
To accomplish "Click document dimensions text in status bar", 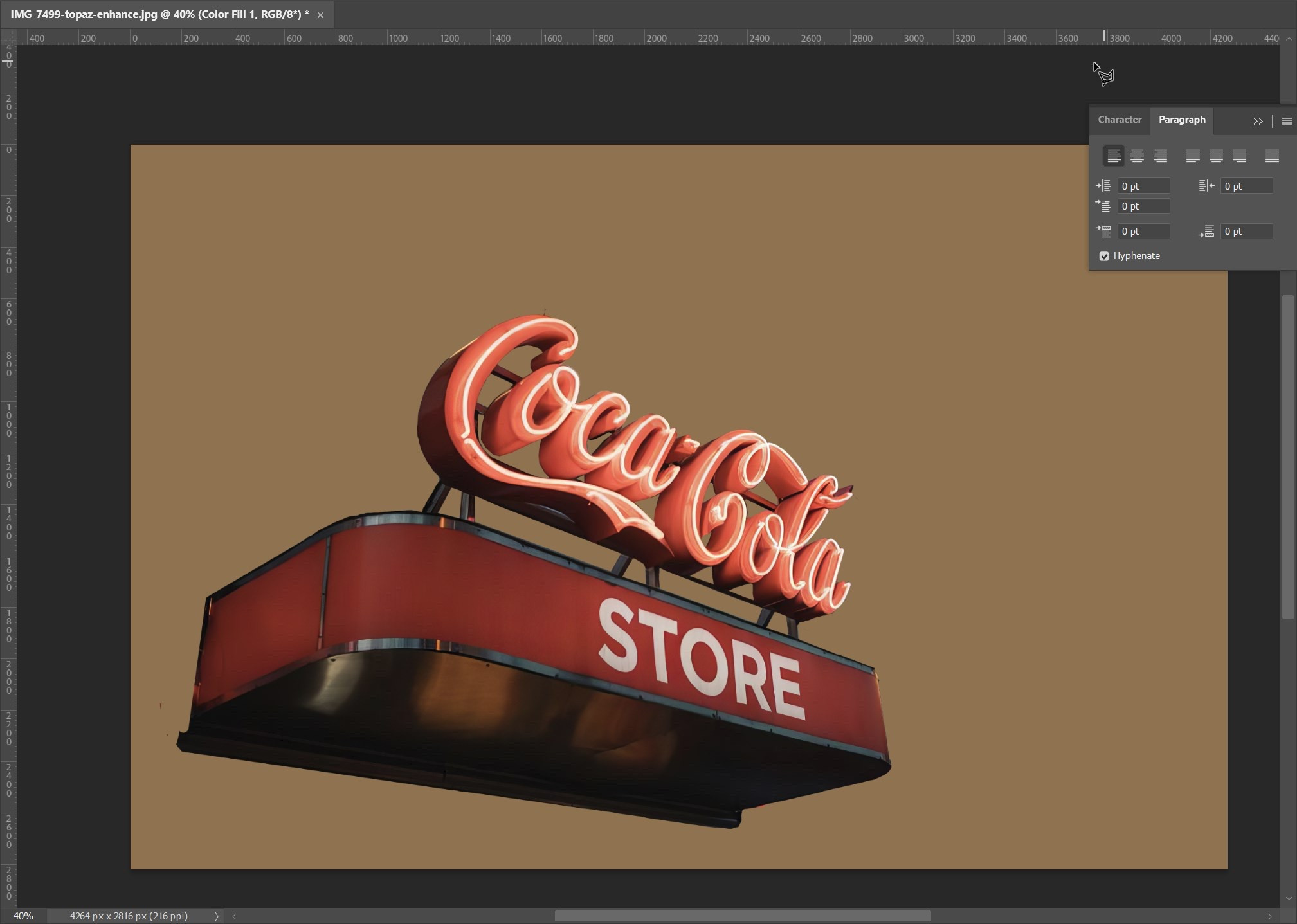I will click(129, 916).
